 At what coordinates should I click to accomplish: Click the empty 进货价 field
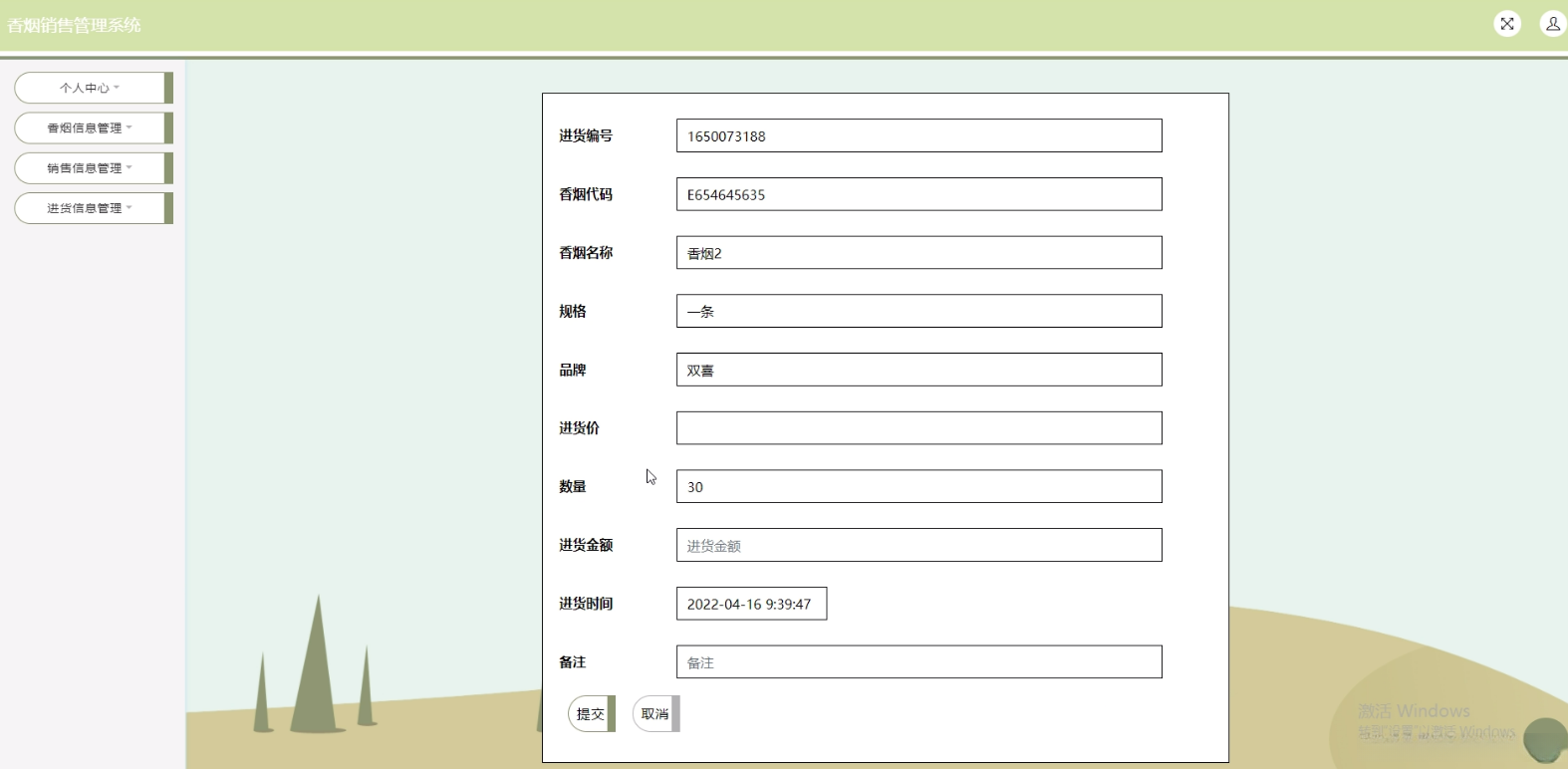(x=918, y=428)
